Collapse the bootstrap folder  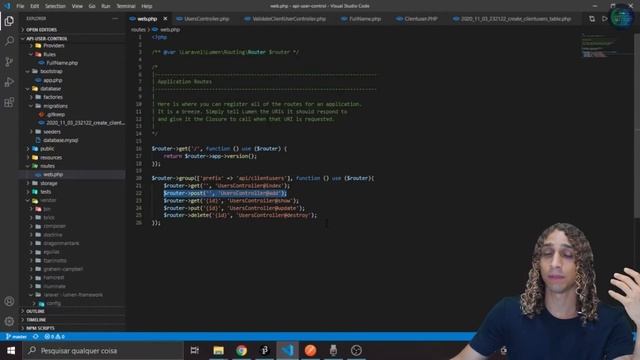51,71
